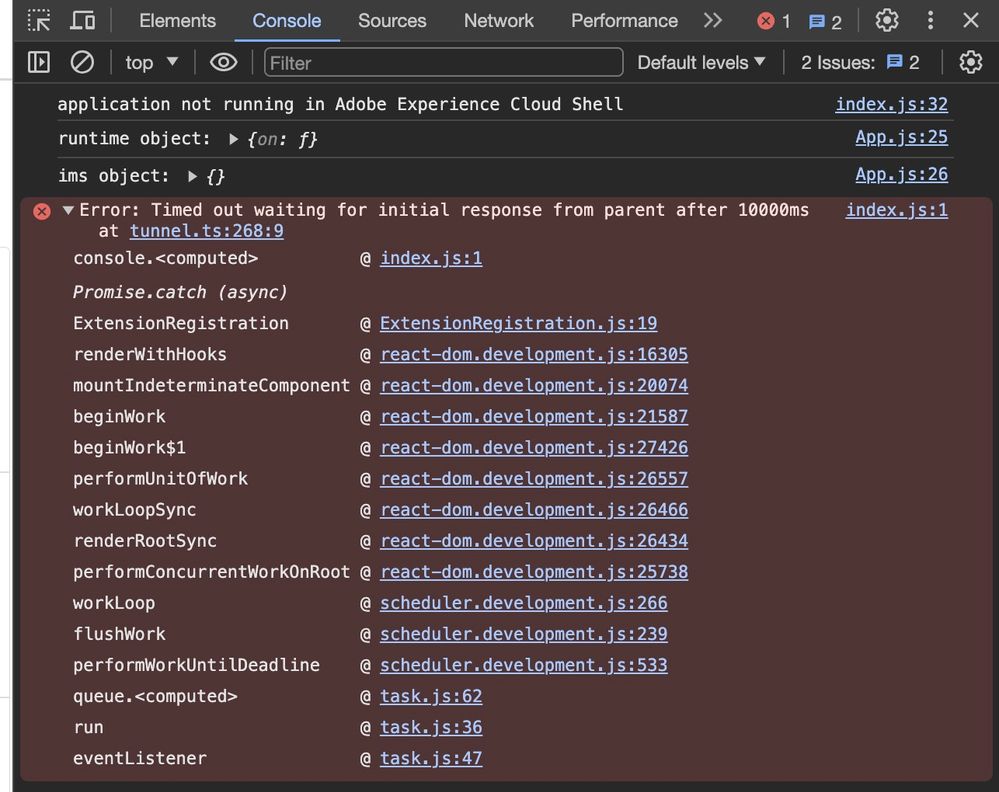
Task: Open console settings gear beside issues
Action: tap(970, 62)
